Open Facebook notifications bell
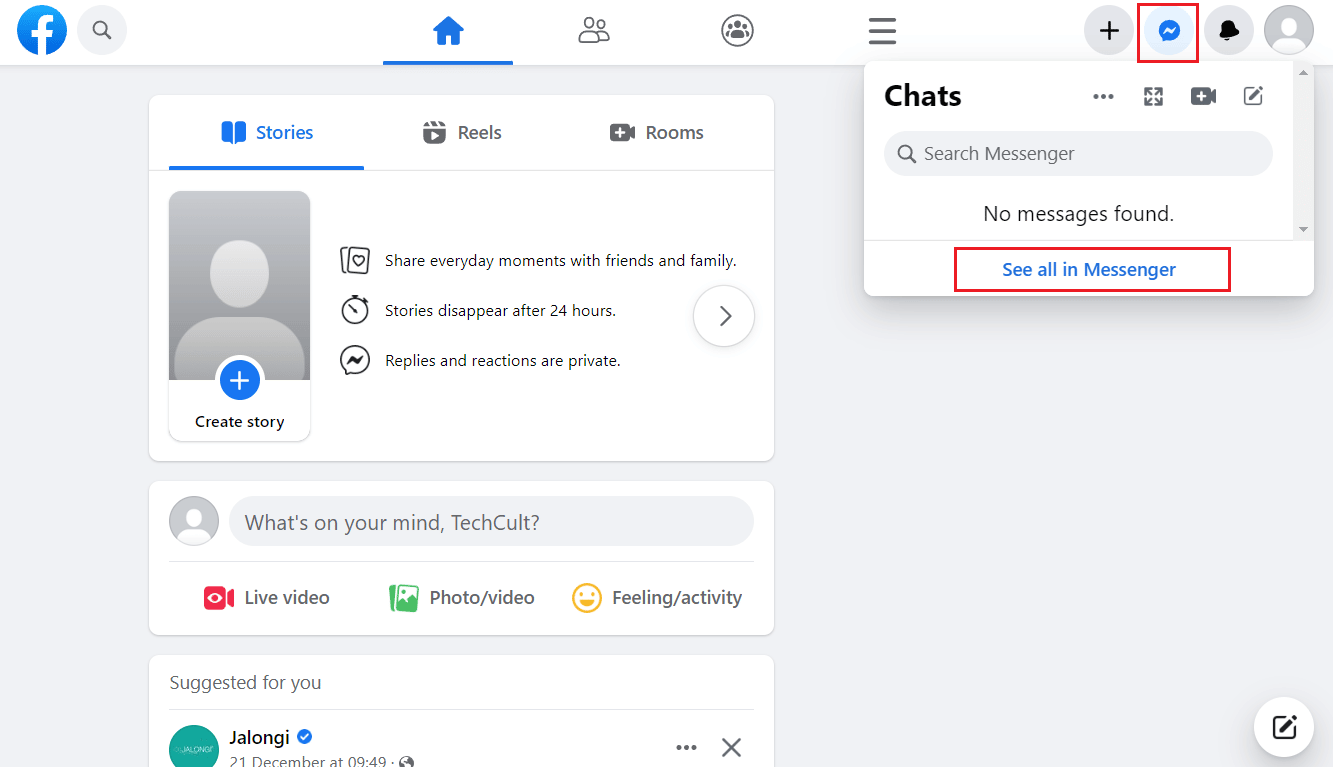The image size is (1333, 767). point(1228,30)
